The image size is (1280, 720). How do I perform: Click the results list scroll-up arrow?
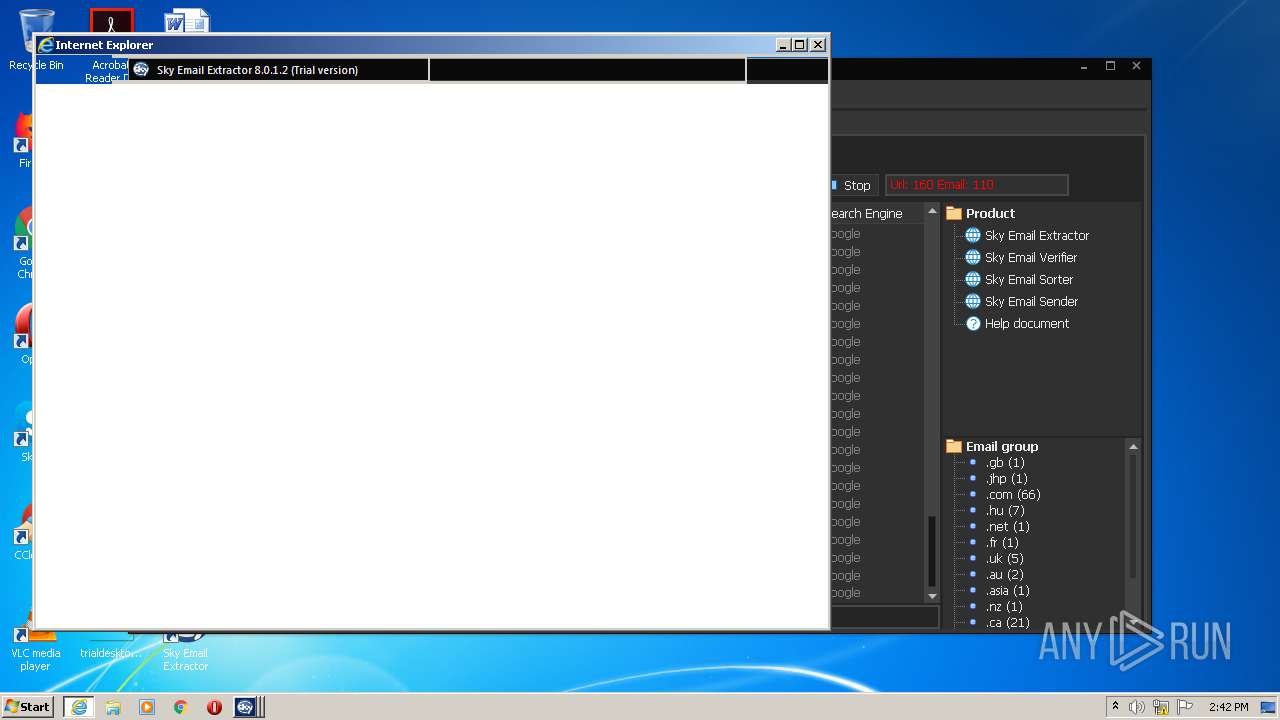click(x=932, y=212)
